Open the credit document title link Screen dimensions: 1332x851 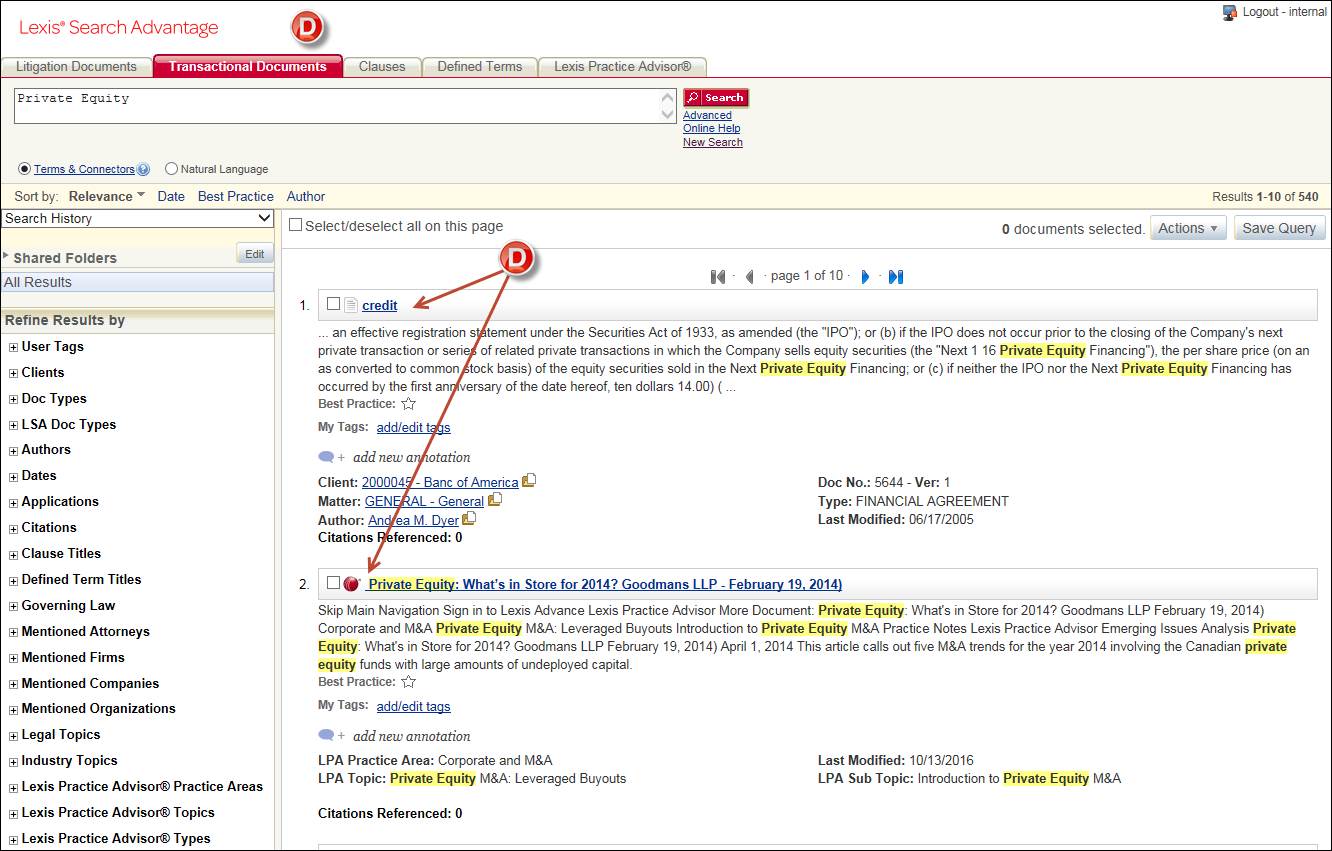pos(380,305)
